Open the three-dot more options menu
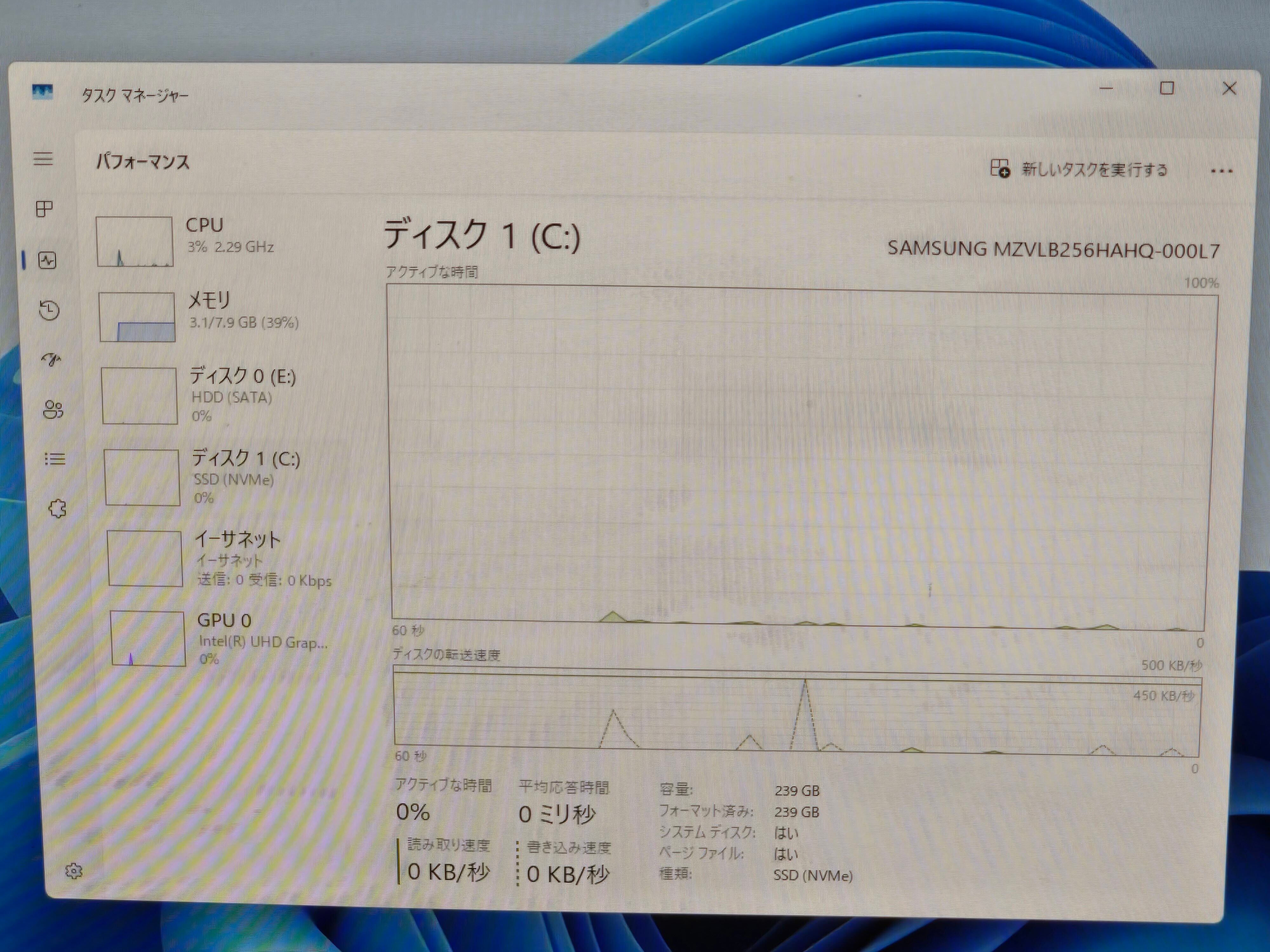 [1221, 171]
